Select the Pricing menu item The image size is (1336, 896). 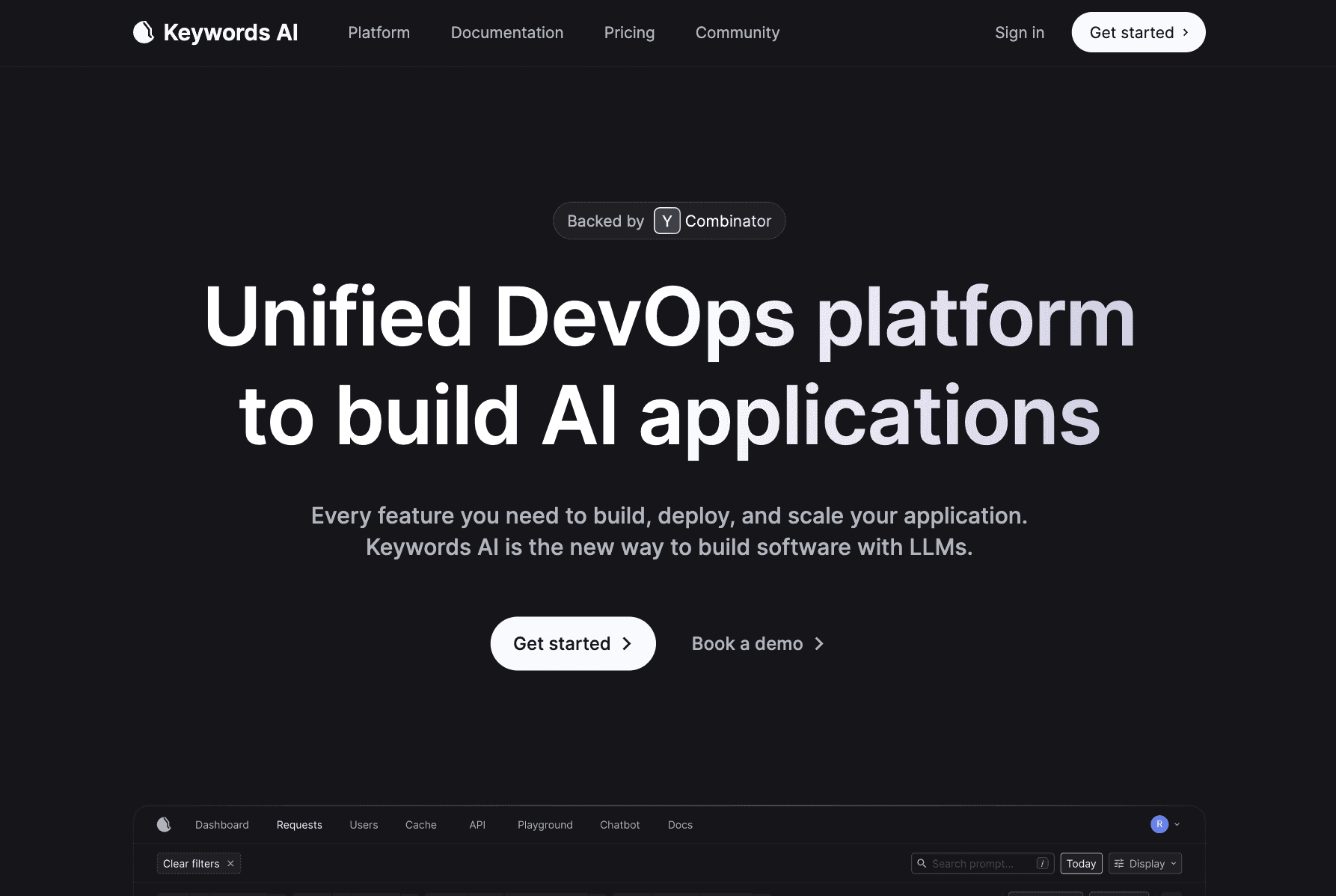(x=629, y=32)
